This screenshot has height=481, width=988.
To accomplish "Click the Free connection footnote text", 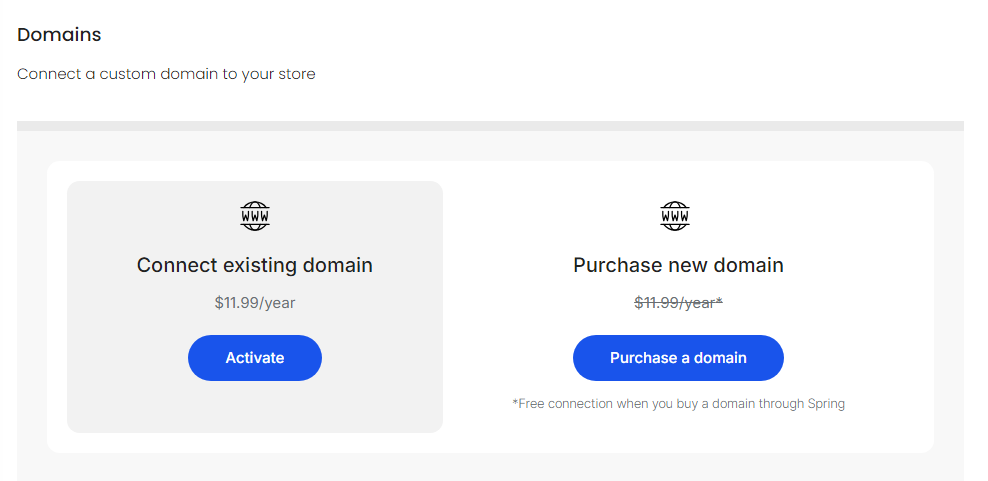I will coord(678,403).
